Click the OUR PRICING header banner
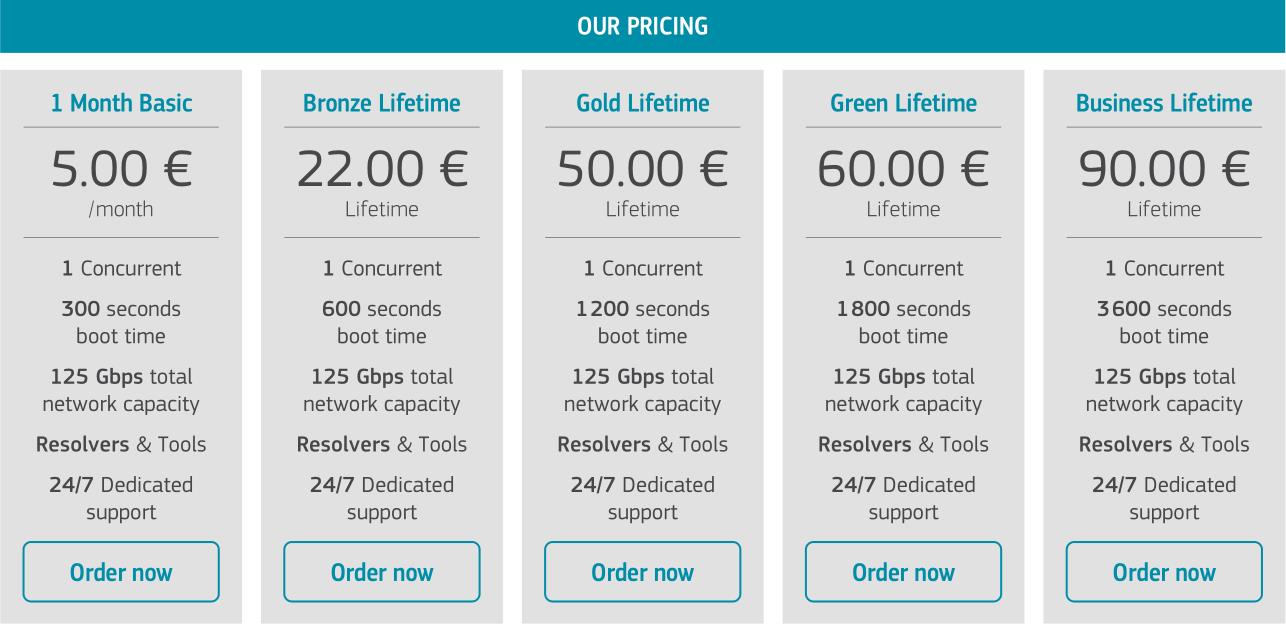Screen dimensions: 1286x624 [643, 26]
